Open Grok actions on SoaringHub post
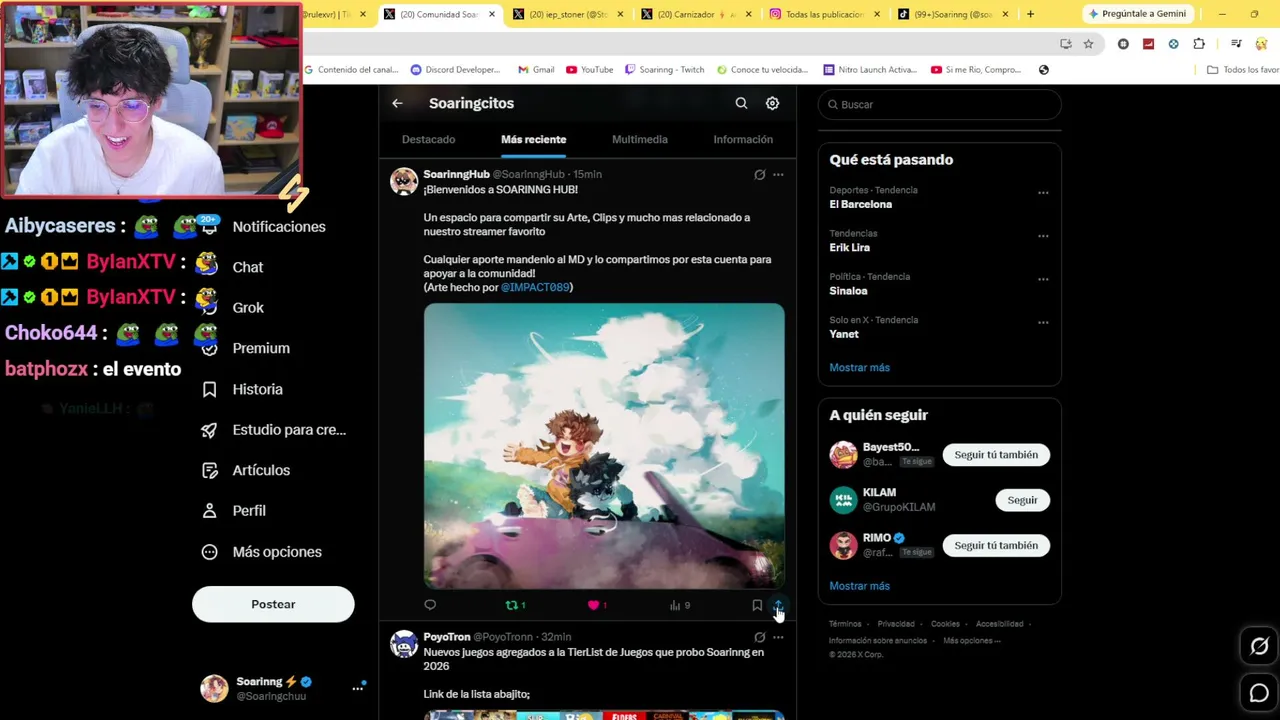The image size is (1280, 720). 759,175
